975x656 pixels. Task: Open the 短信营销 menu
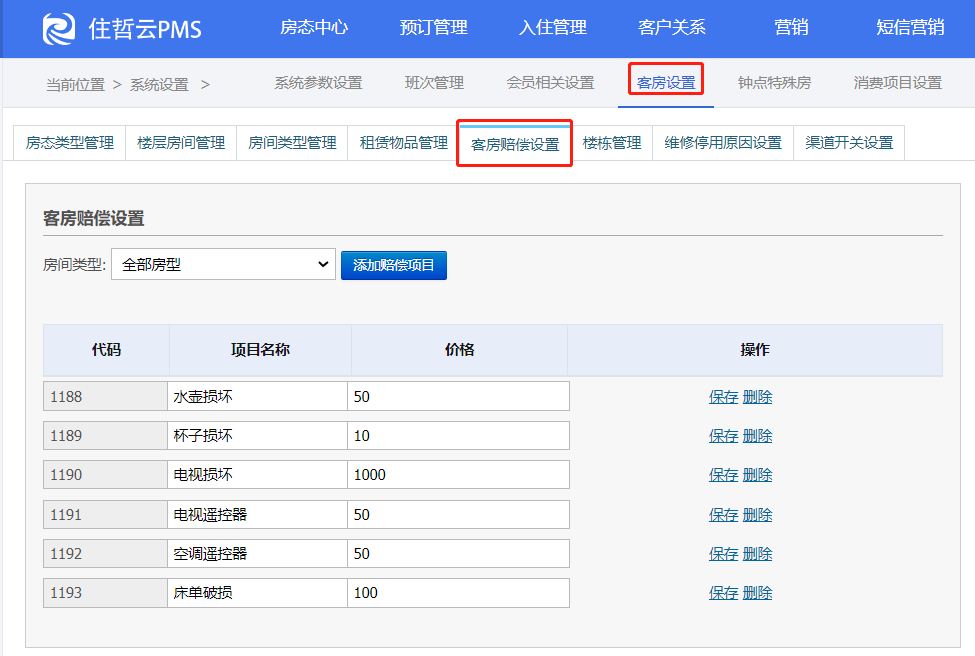[910, 27]
